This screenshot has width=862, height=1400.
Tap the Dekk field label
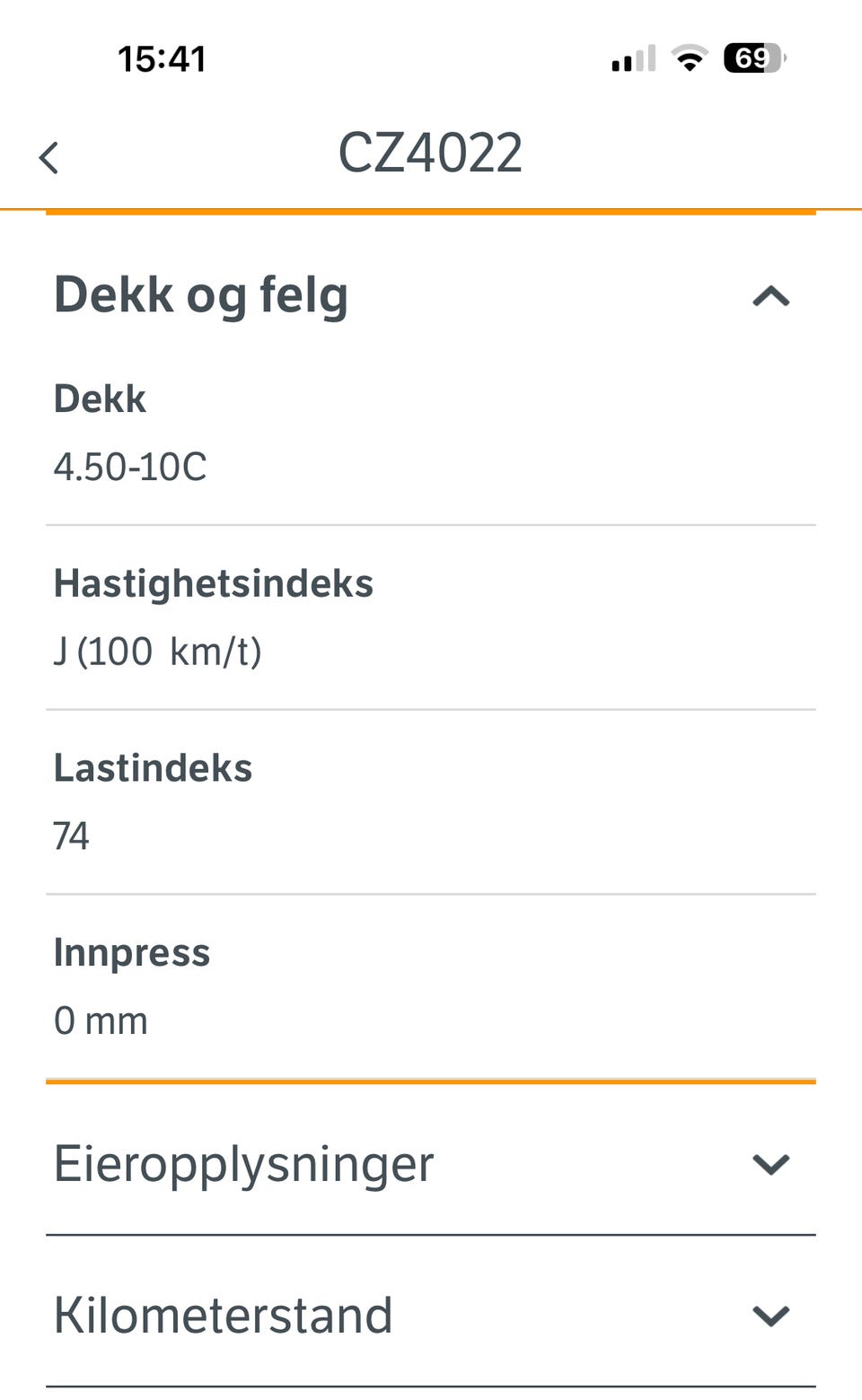coord(100,398)
